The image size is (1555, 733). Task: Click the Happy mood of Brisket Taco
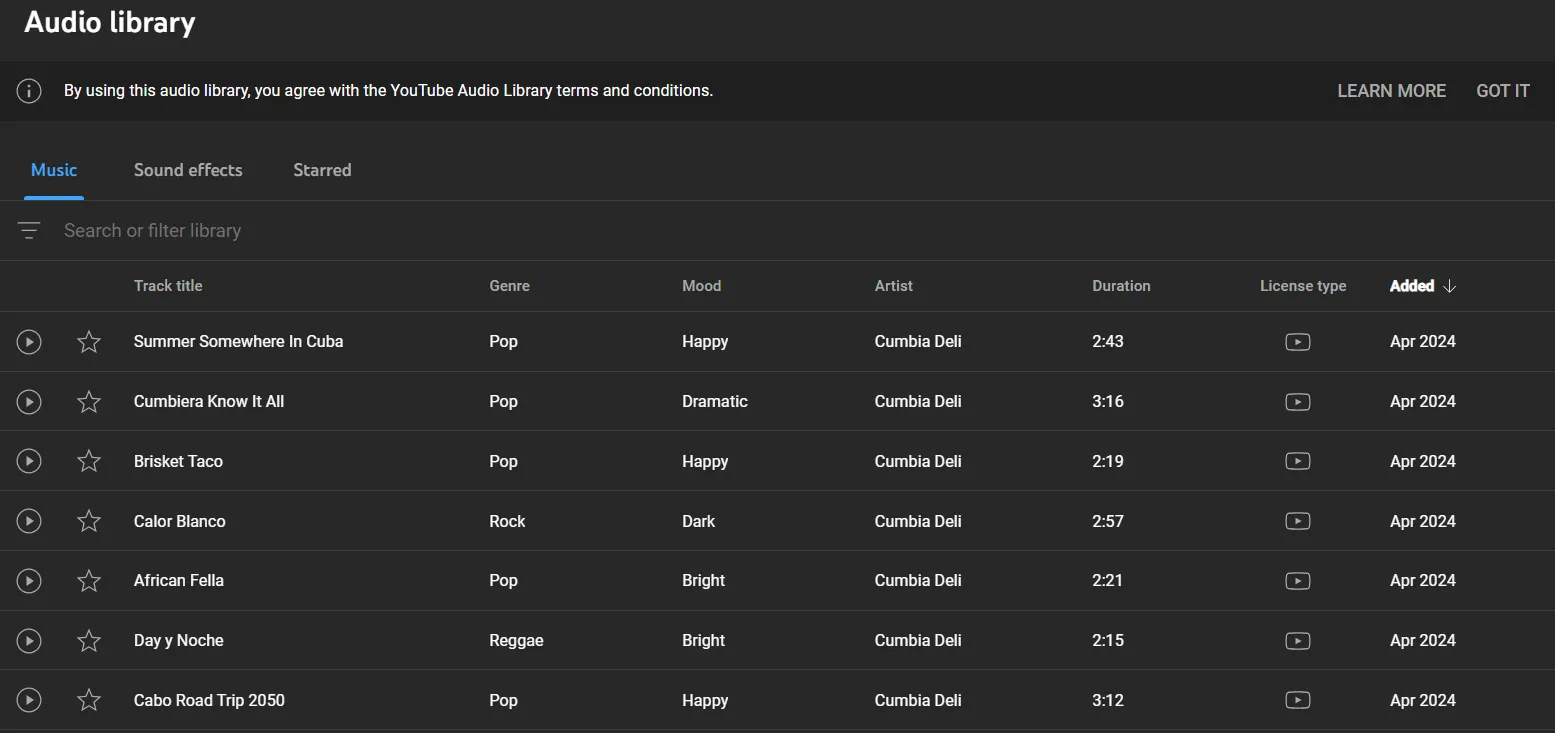[705, 461]
